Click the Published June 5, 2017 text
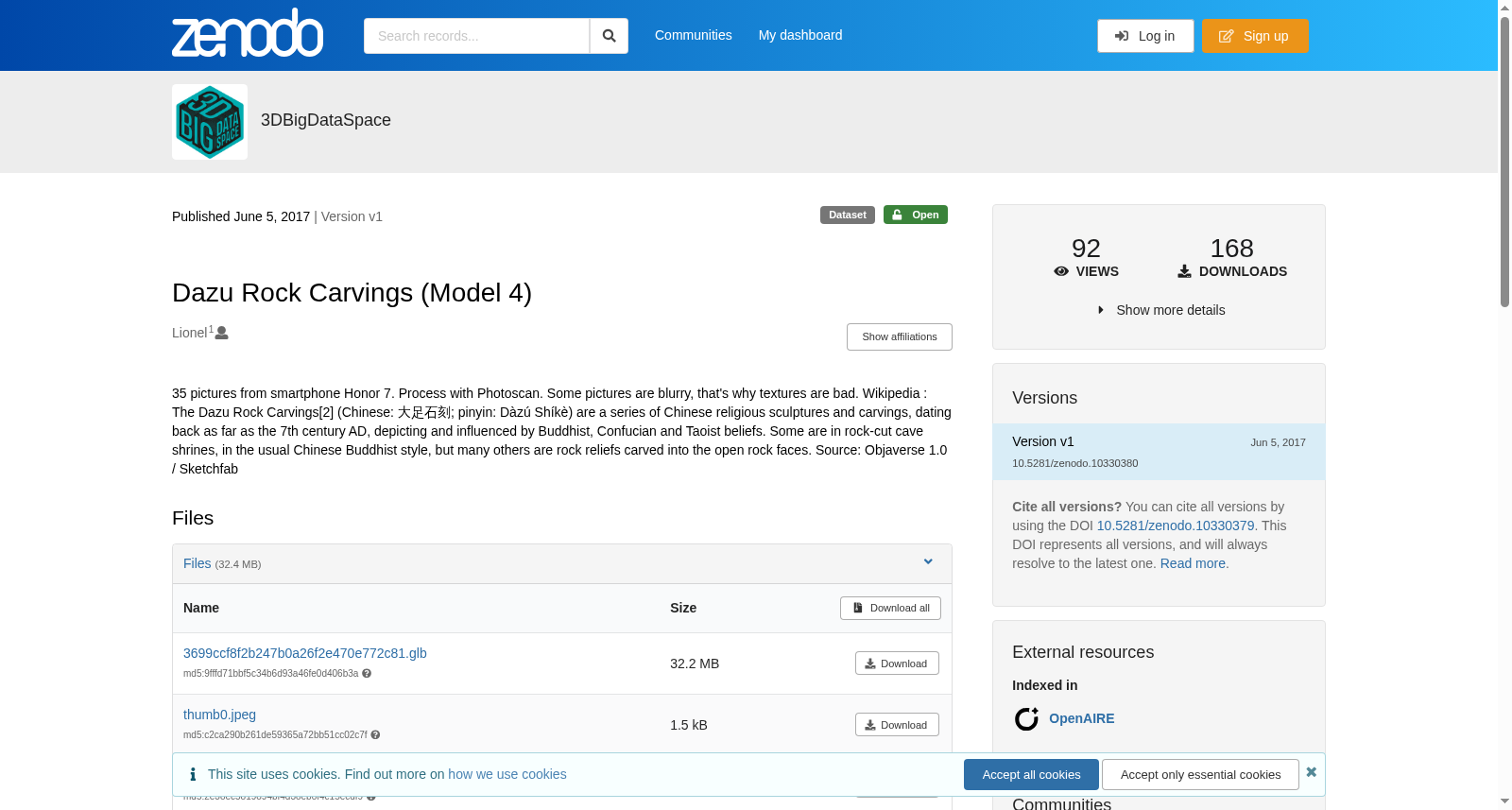 click(x=241, y=216)
